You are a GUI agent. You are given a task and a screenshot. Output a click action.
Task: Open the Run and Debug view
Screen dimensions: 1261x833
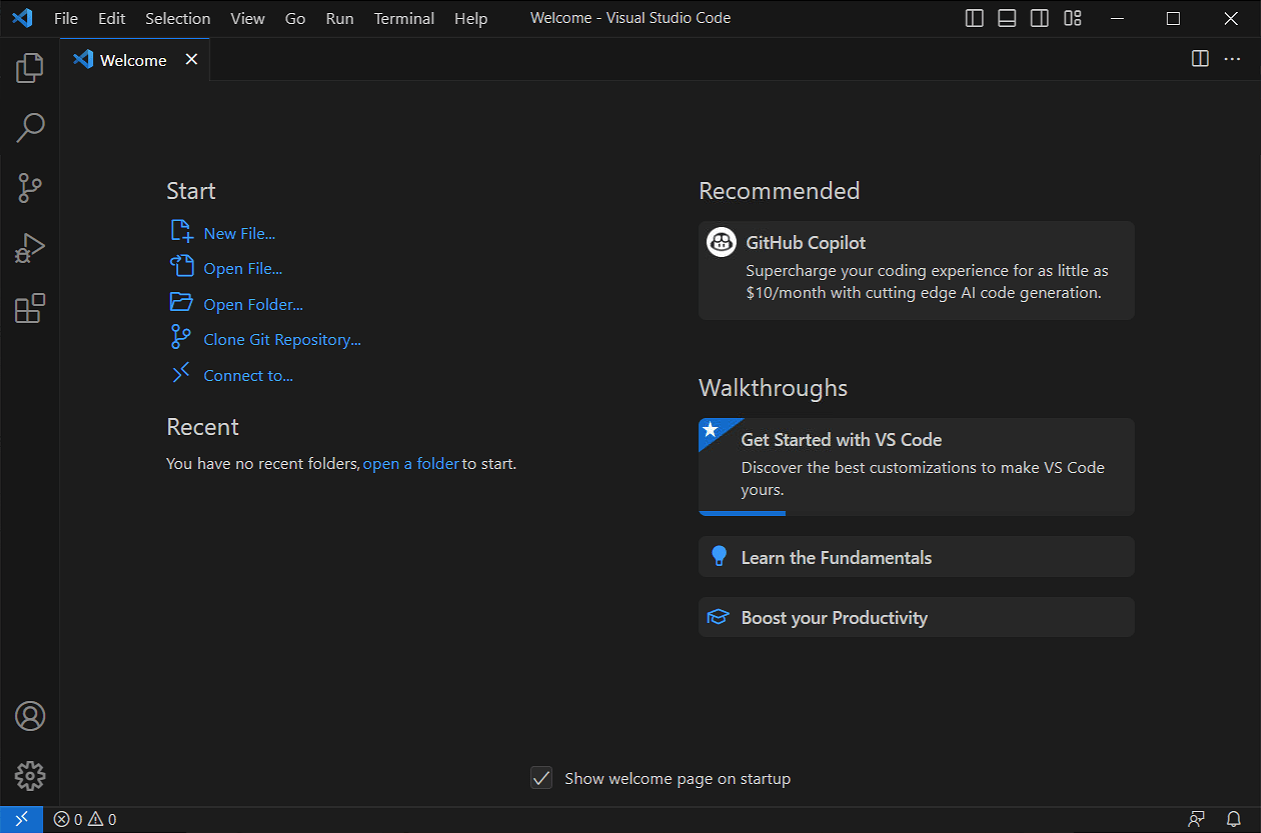point(30,248)
